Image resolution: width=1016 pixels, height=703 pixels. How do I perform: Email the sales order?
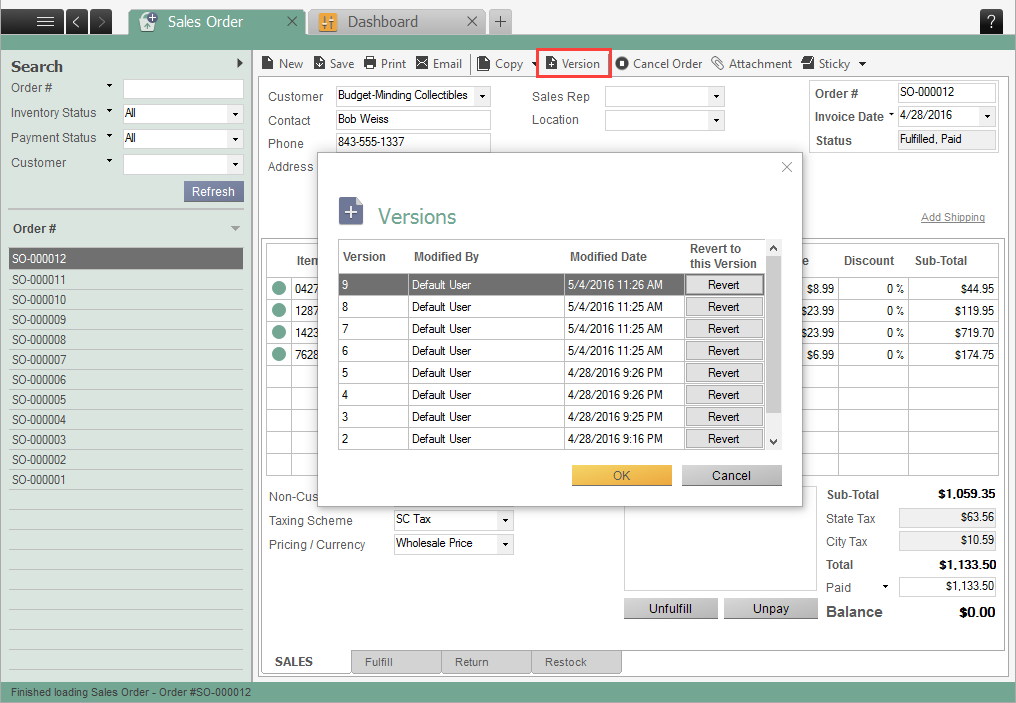pyautogui.click(x=439, y=63)
